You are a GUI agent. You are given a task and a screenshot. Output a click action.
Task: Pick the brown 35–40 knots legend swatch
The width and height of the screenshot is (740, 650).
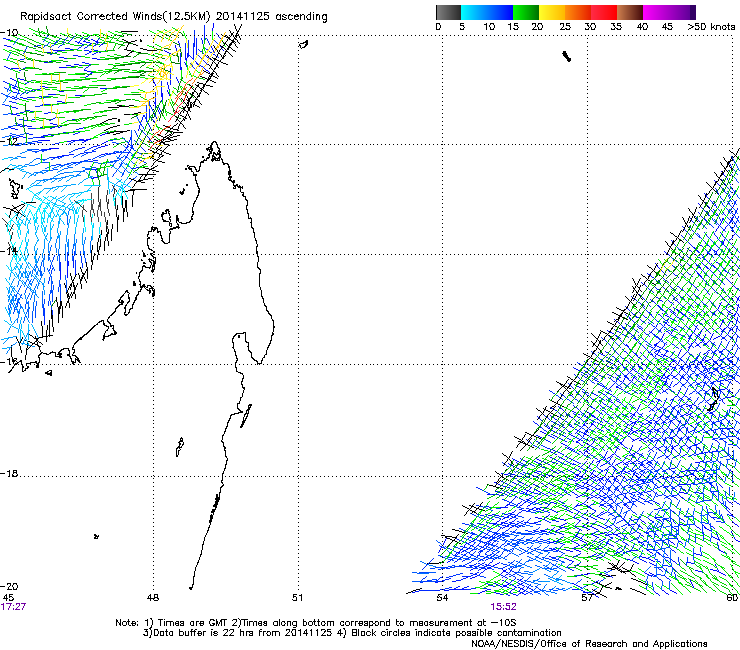pyautogui.click(x=630, y=12)
